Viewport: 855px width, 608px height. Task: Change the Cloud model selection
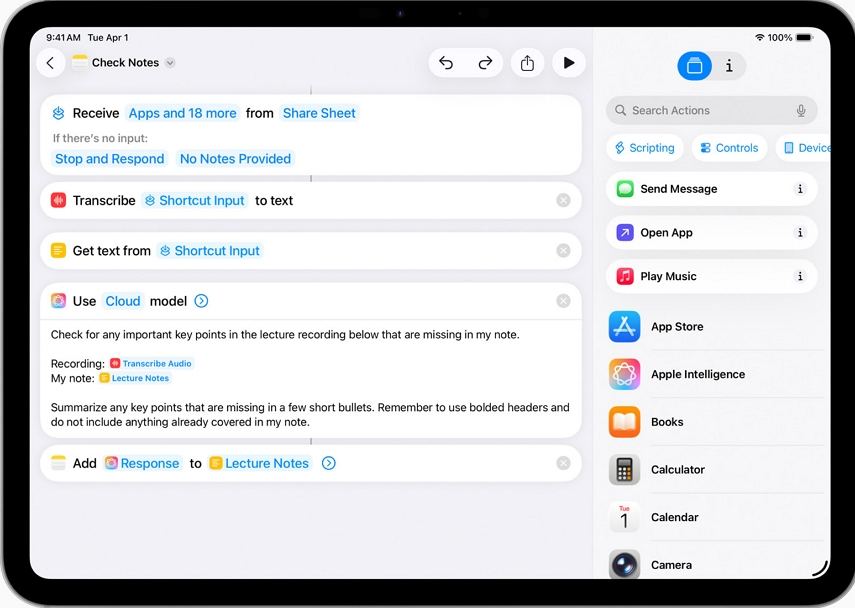(123, 302)
